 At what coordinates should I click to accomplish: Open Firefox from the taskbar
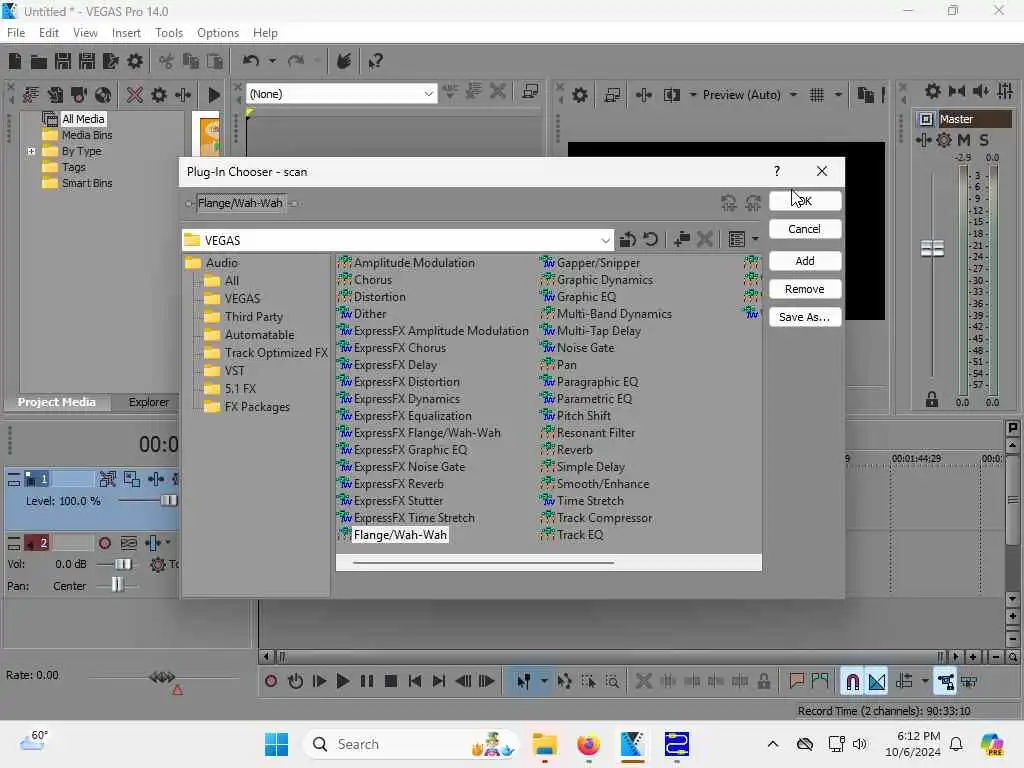tap(588, 744)
